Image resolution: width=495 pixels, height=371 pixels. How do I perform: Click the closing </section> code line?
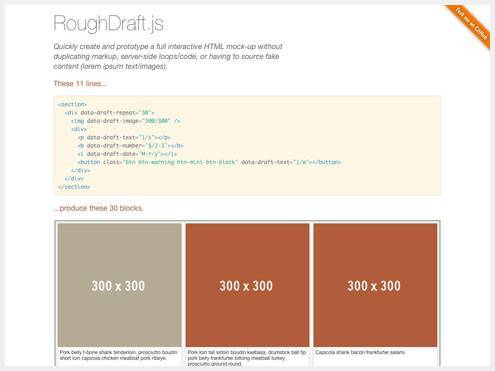coord(74,187)
